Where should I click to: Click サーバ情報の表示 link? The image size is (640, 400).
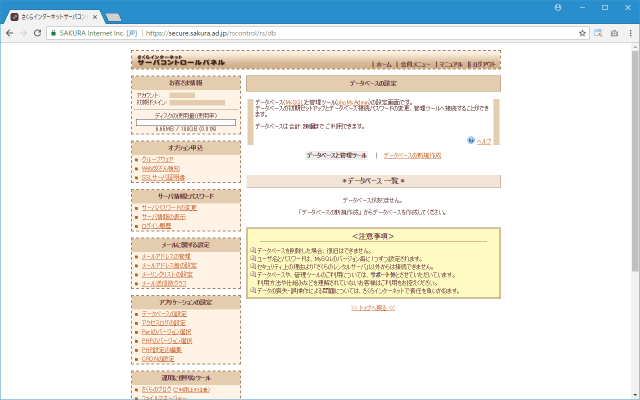(x=164, y=217)
